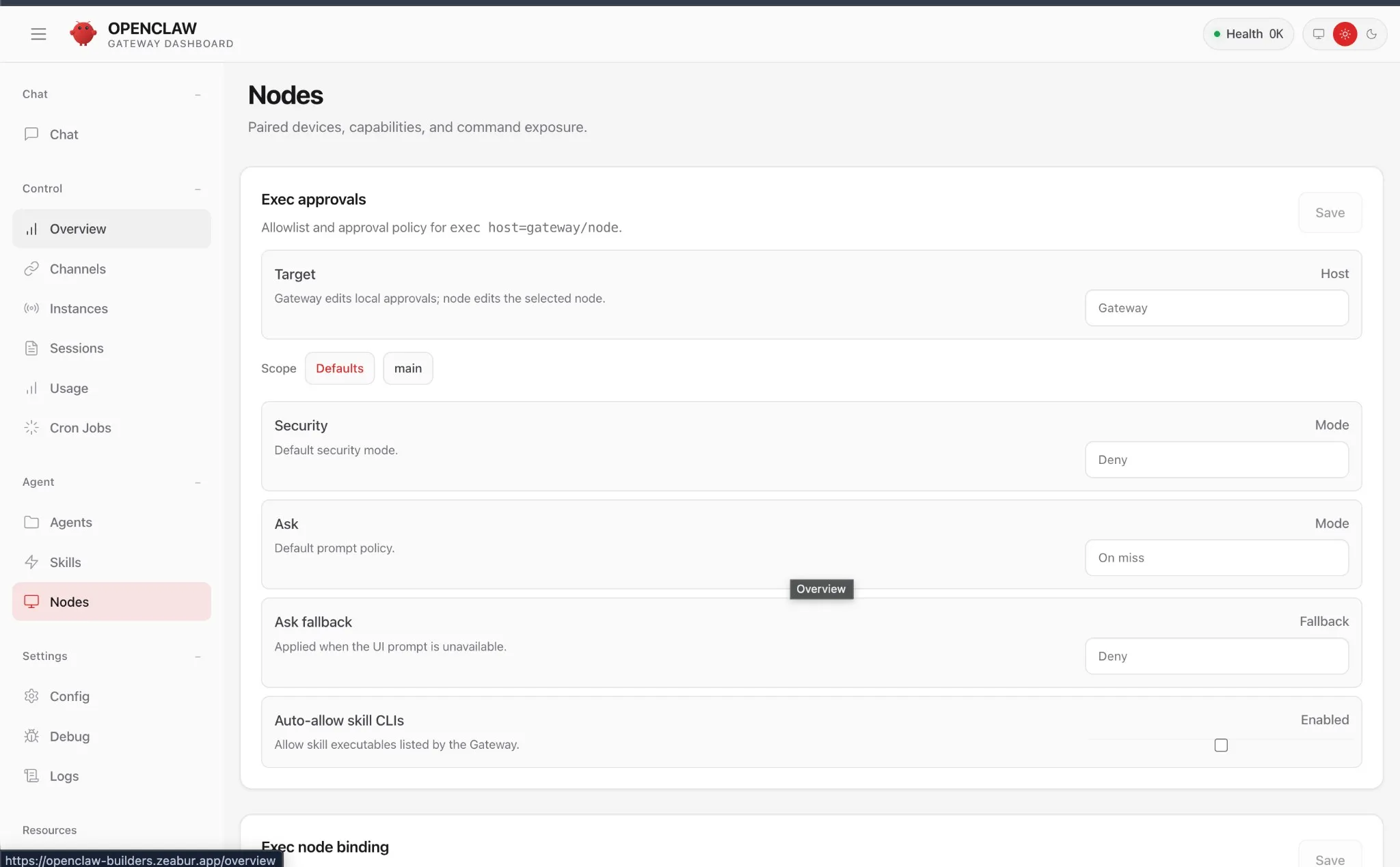Open Usage in the sidebar
This screenshot has width=1400, height=867.
tap(111, 388)
